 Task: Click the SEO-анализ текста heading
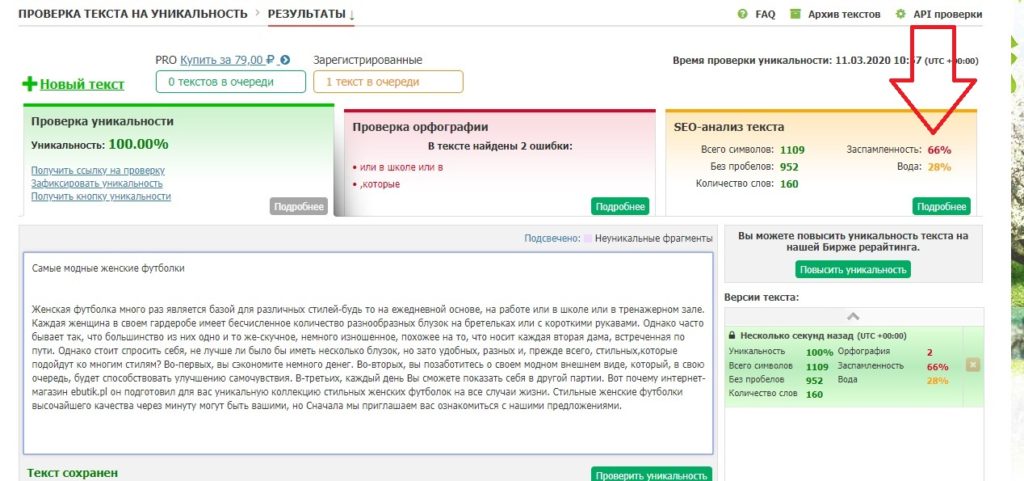(x=729, y=127)
